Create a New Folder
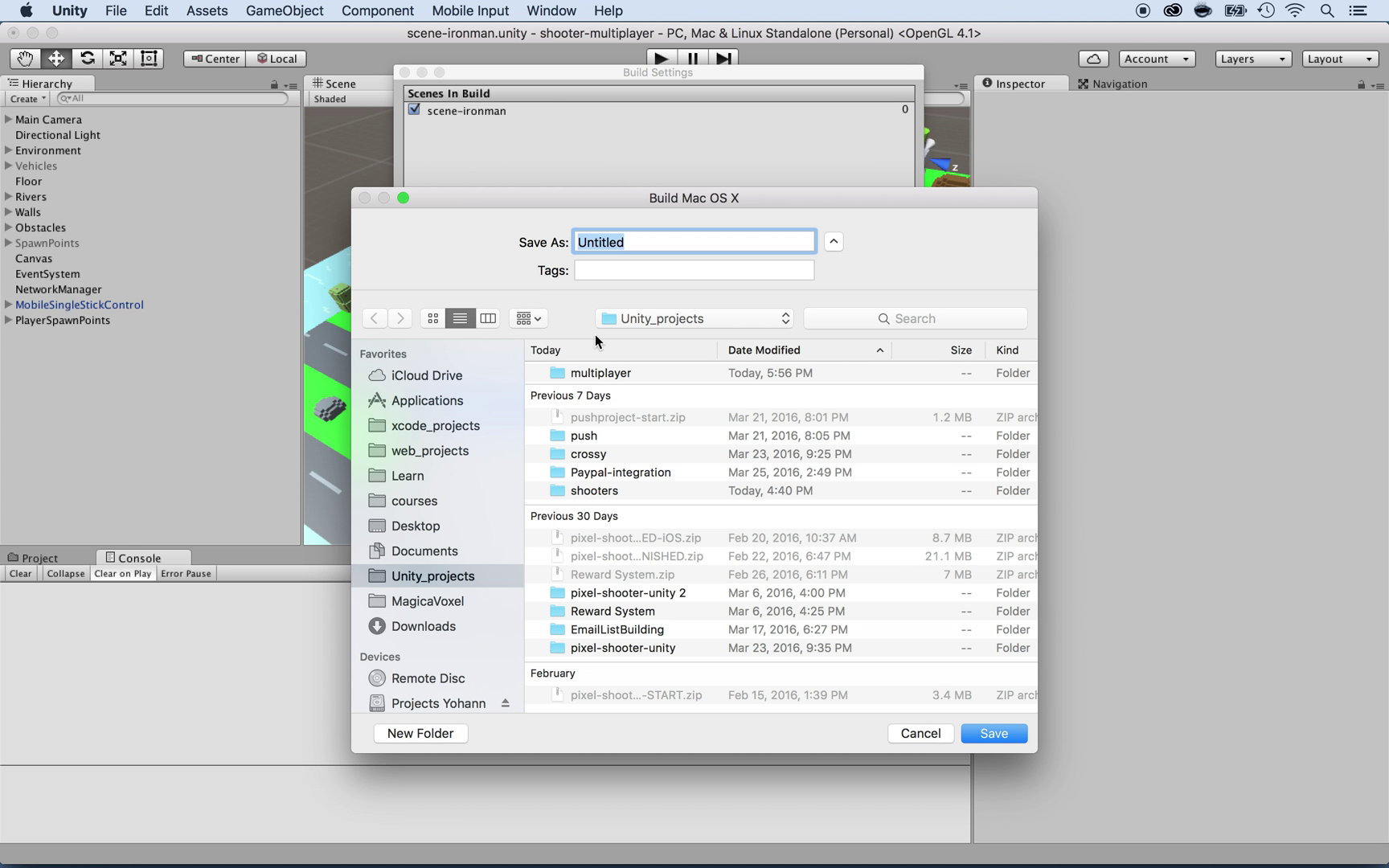This screenshot has height=868, width=1389. pos(420,734)
